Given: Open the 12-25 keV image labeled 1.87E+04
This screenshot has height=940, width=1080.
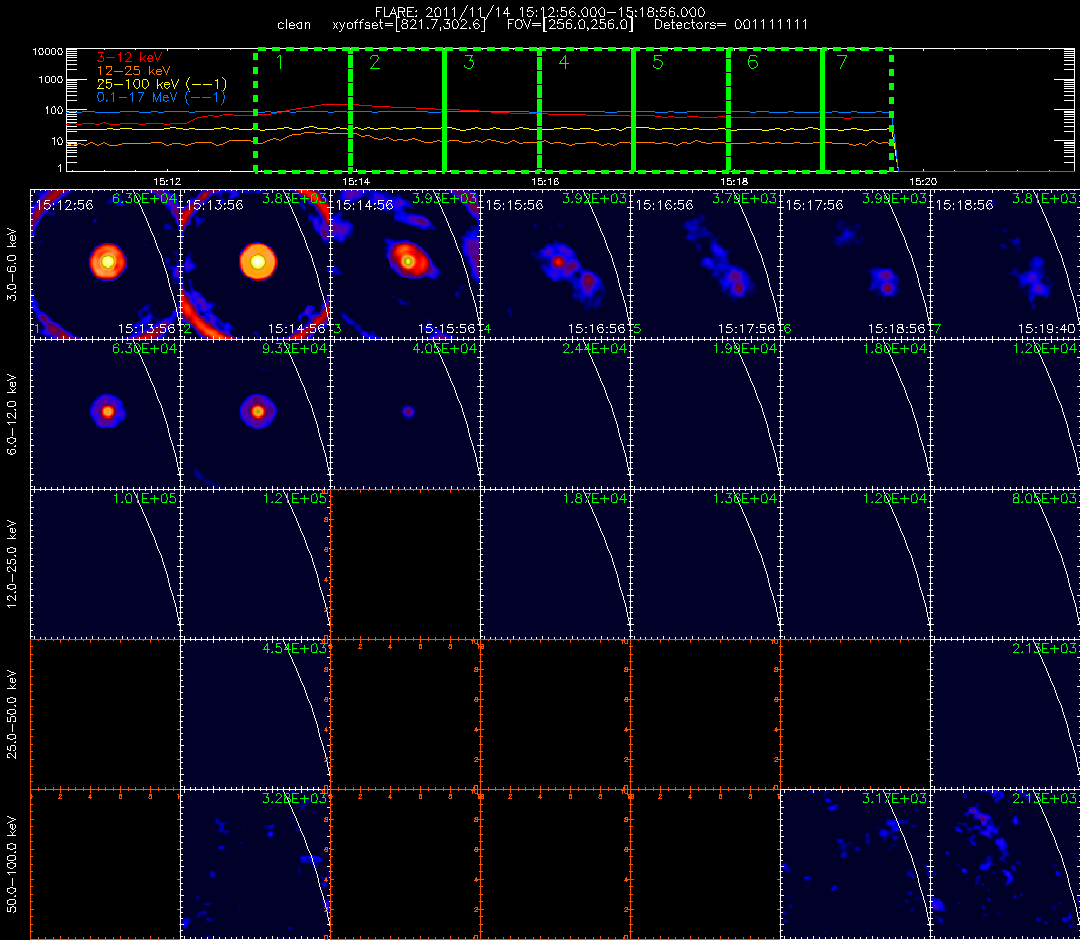Looking at the screenshot, I should [556, 564].
